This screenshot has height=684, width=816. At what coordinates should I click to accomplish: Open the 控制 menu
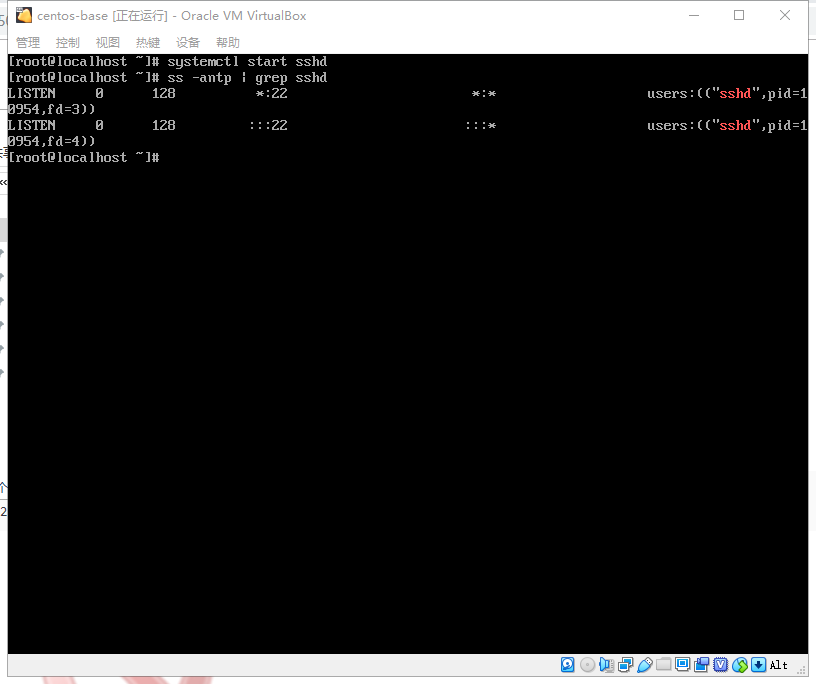click(68, 42)
